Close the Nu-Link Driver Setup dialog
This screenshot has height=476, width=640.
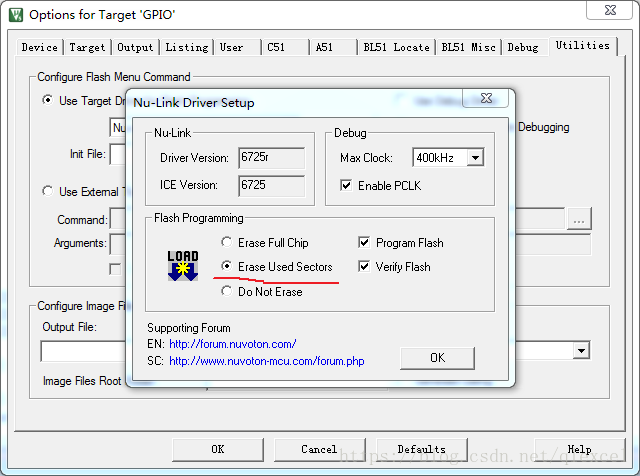(x=486, y=98)
